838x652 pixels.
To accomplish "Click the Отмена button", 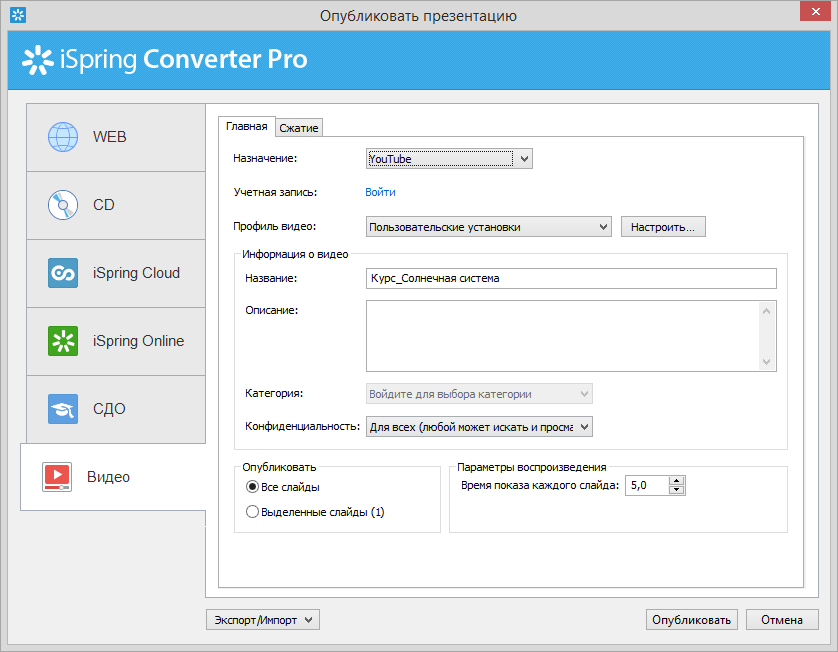I will pyautogui.click(x=782, y=619).
